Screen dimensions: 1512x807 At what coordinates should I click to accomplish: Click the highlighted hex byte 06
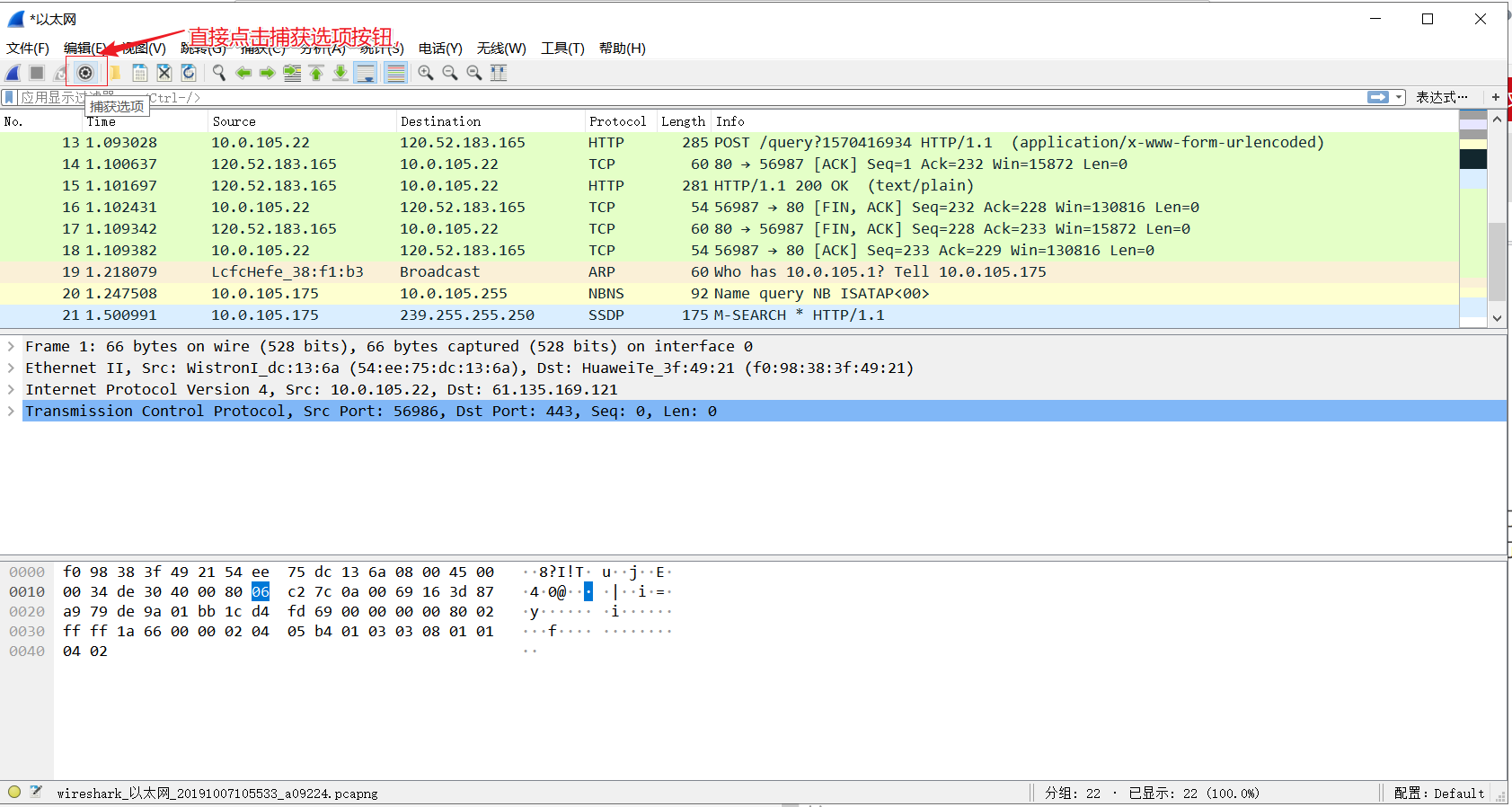261,591
